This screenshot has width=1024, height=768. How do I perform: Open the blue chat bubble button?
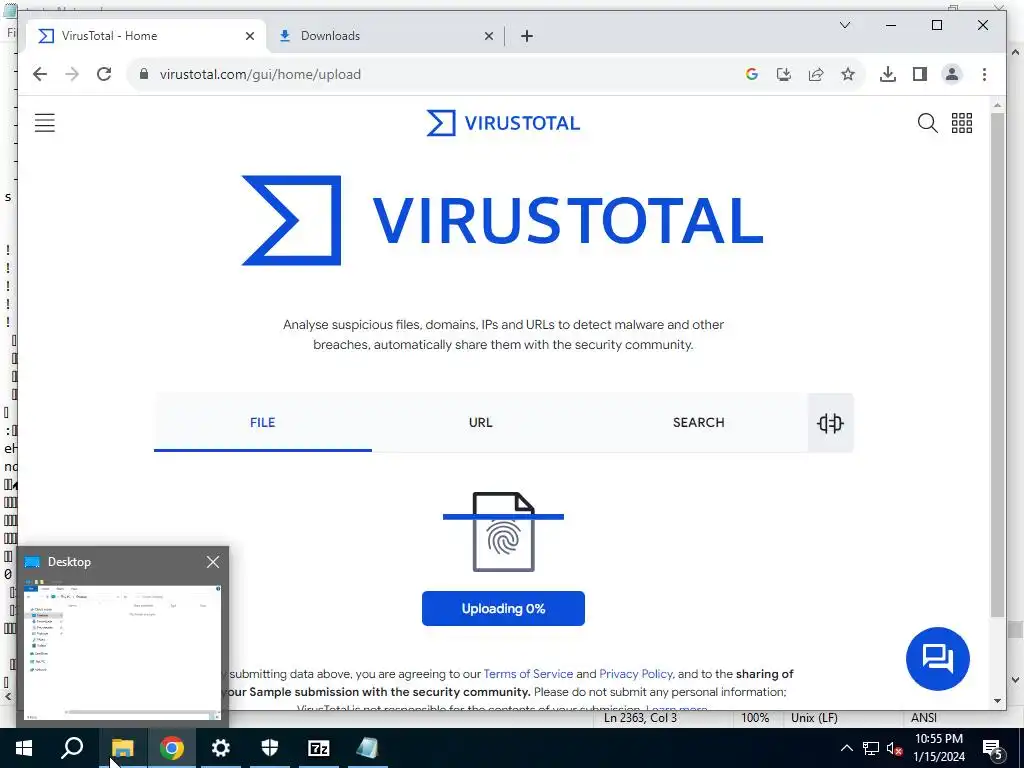coord(937,658)
